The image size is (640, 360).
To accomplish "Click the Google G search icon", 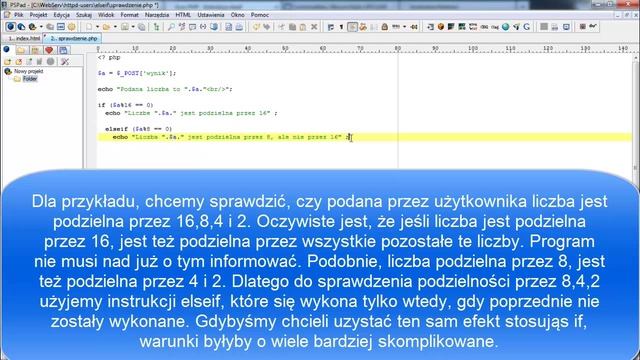I will (527, 27).
